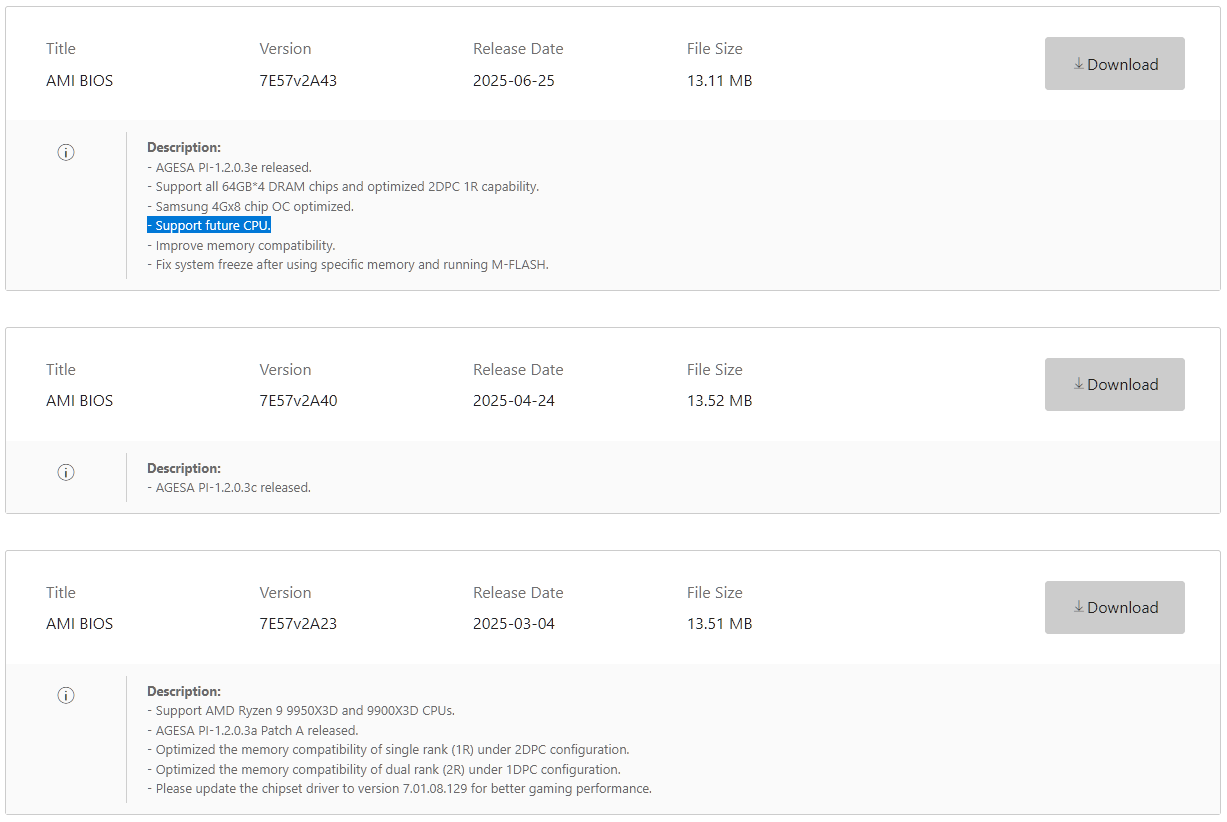Click info icon for 7E57v2A43 description
The width and height of the screenshot is (1227, 822).
coord(66,152)
